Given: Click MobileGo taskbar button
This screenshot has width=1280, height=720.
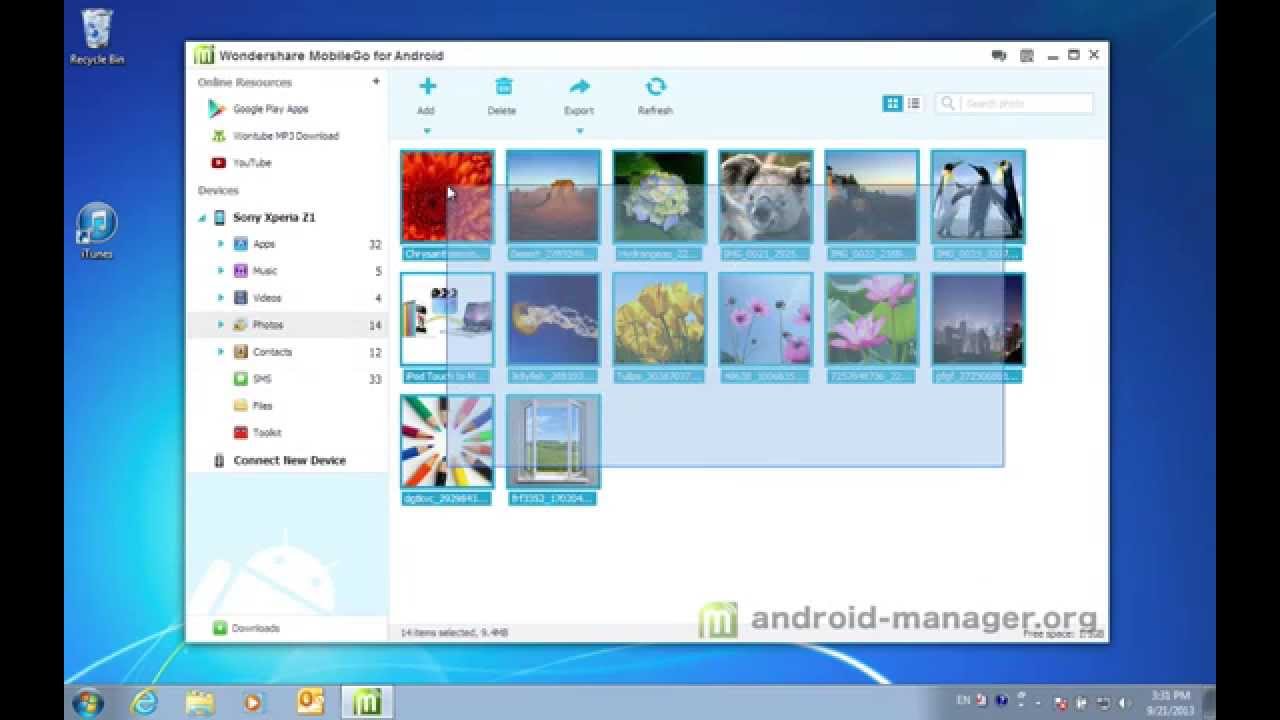Looking at the screenshot, I should pyautogui.click(x=367, y=702).
